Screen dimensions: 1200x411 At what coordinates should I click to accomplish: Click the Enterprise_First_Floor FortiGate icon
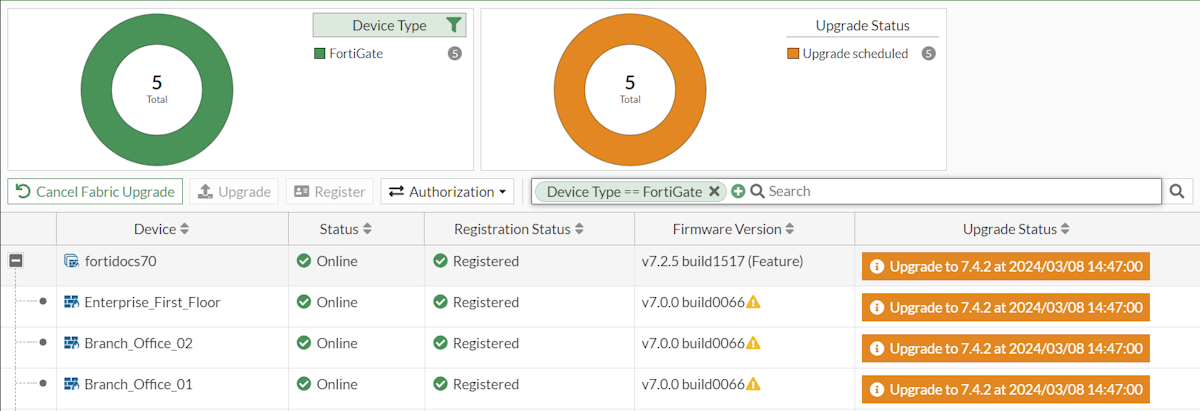click(x=71, y=302)
